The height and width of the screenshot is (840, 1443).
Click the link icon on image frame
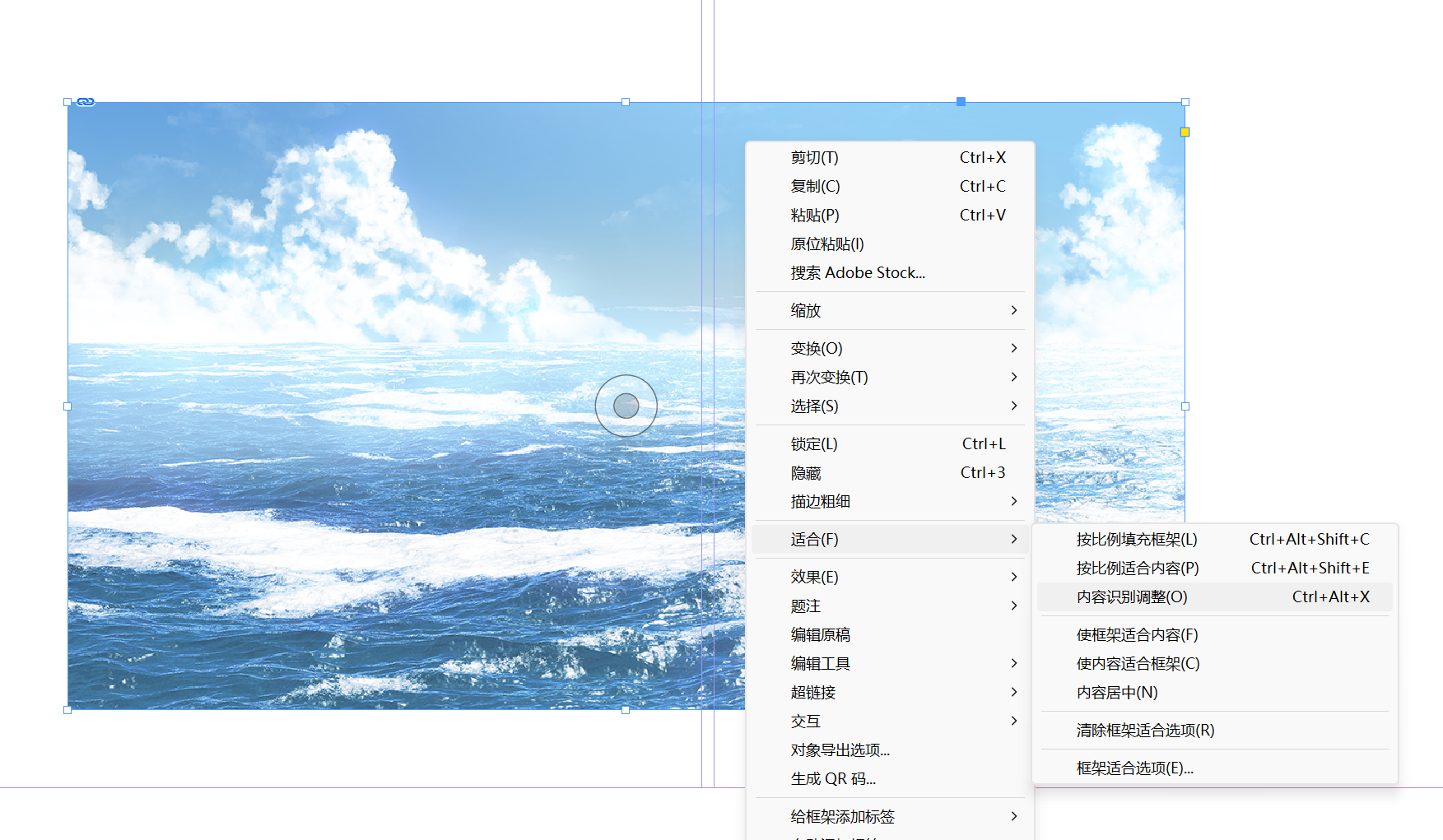click(86, 102)
